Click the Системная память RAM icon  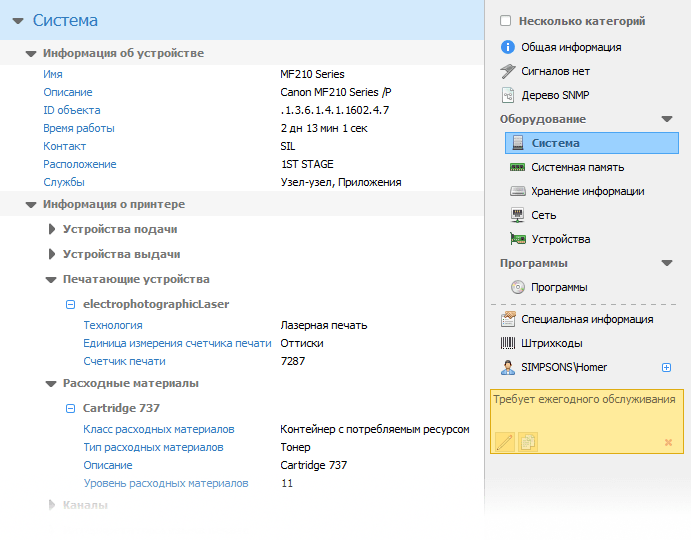click(517, 167)
